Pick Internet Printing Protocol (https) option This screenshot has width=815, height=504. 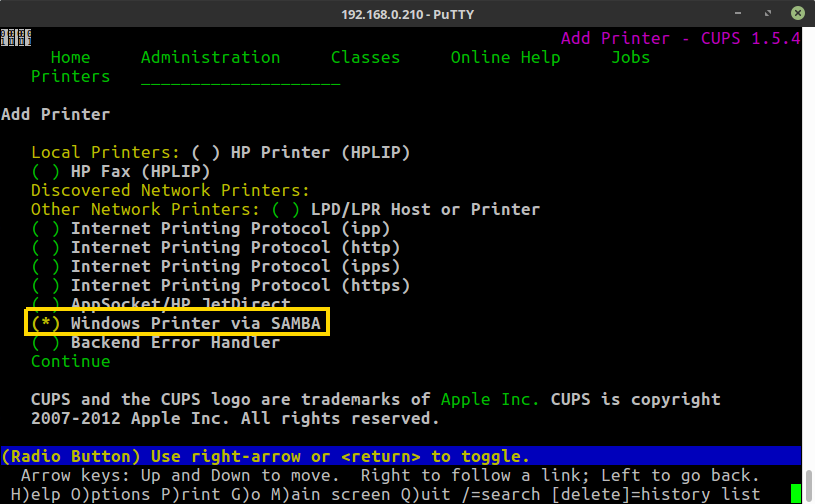click(45, 286)
